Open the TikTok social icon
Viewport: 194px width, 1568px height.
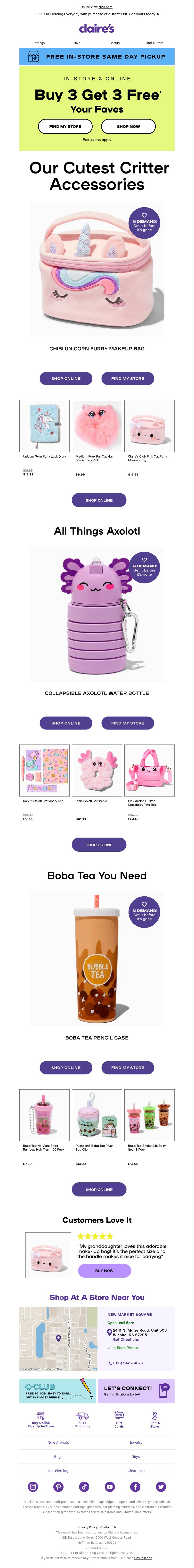point(84,1486)
